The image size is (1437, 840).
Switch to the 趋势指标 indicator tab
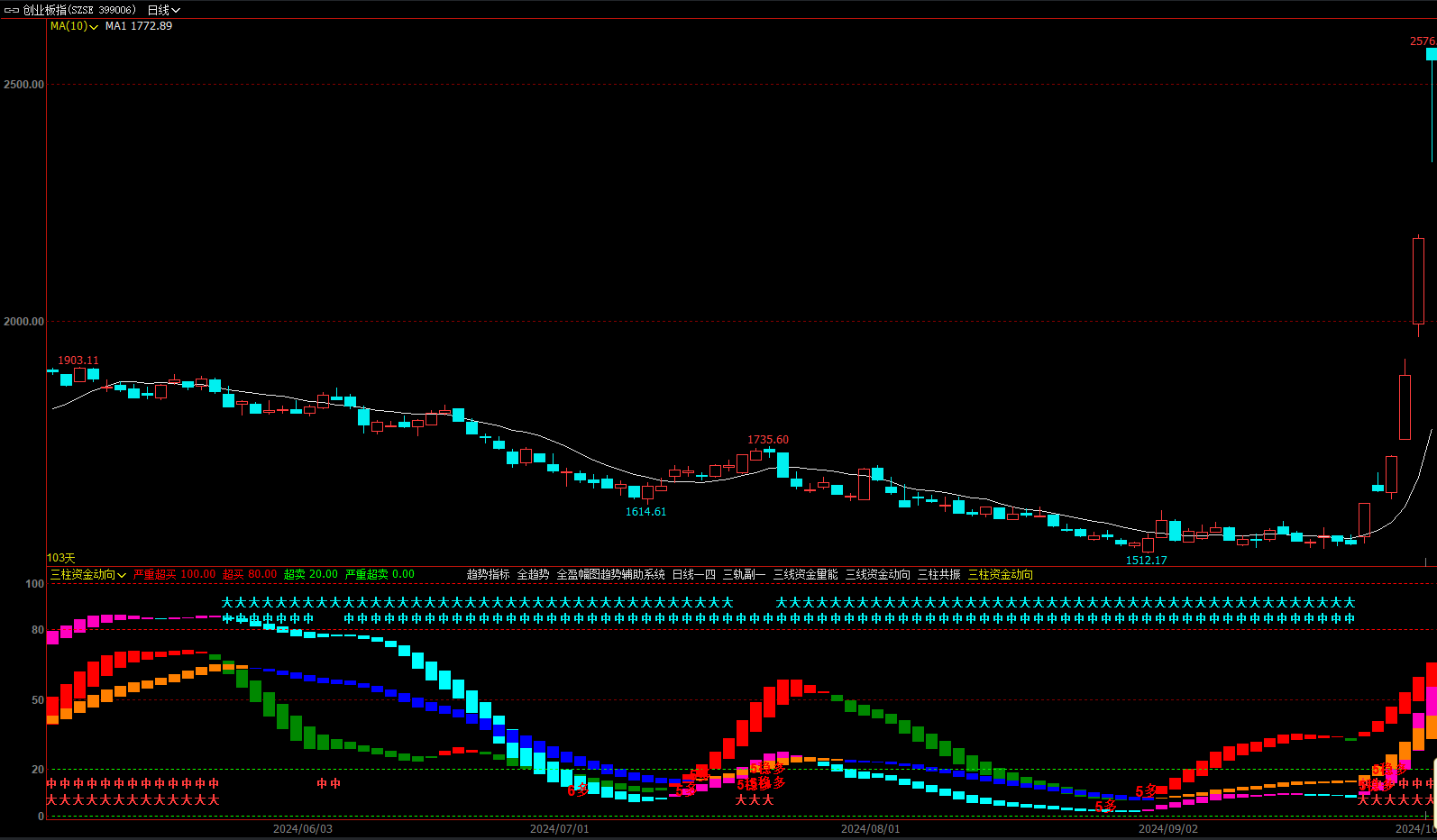point(488,574)
